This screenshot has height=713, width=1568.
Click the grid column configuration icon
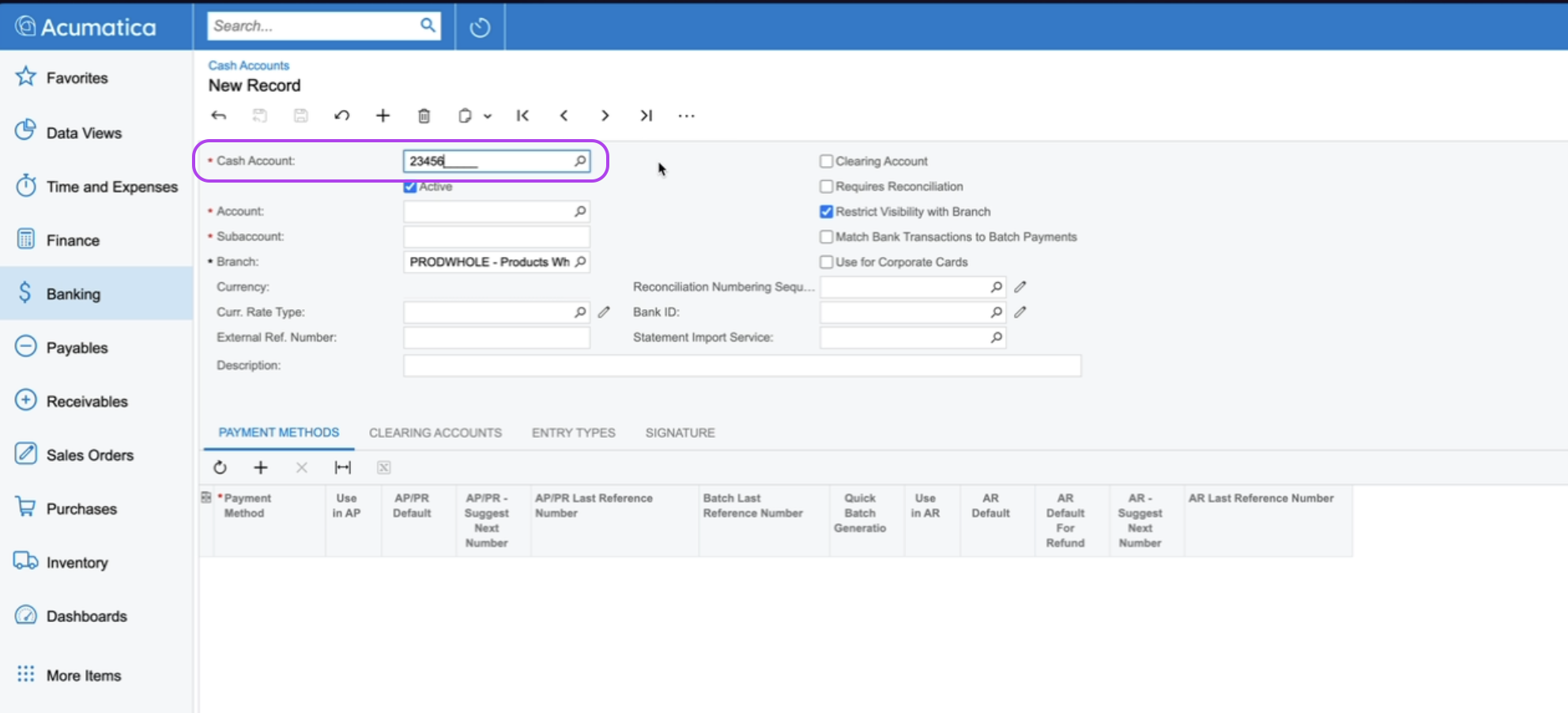click(x=206, y=497)
